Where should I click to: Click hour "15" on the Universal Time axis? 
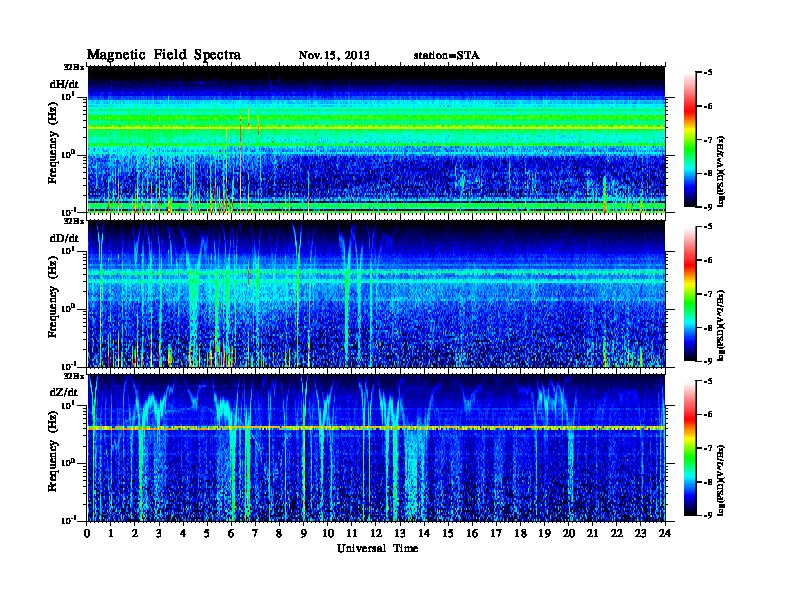click(448, 533)
